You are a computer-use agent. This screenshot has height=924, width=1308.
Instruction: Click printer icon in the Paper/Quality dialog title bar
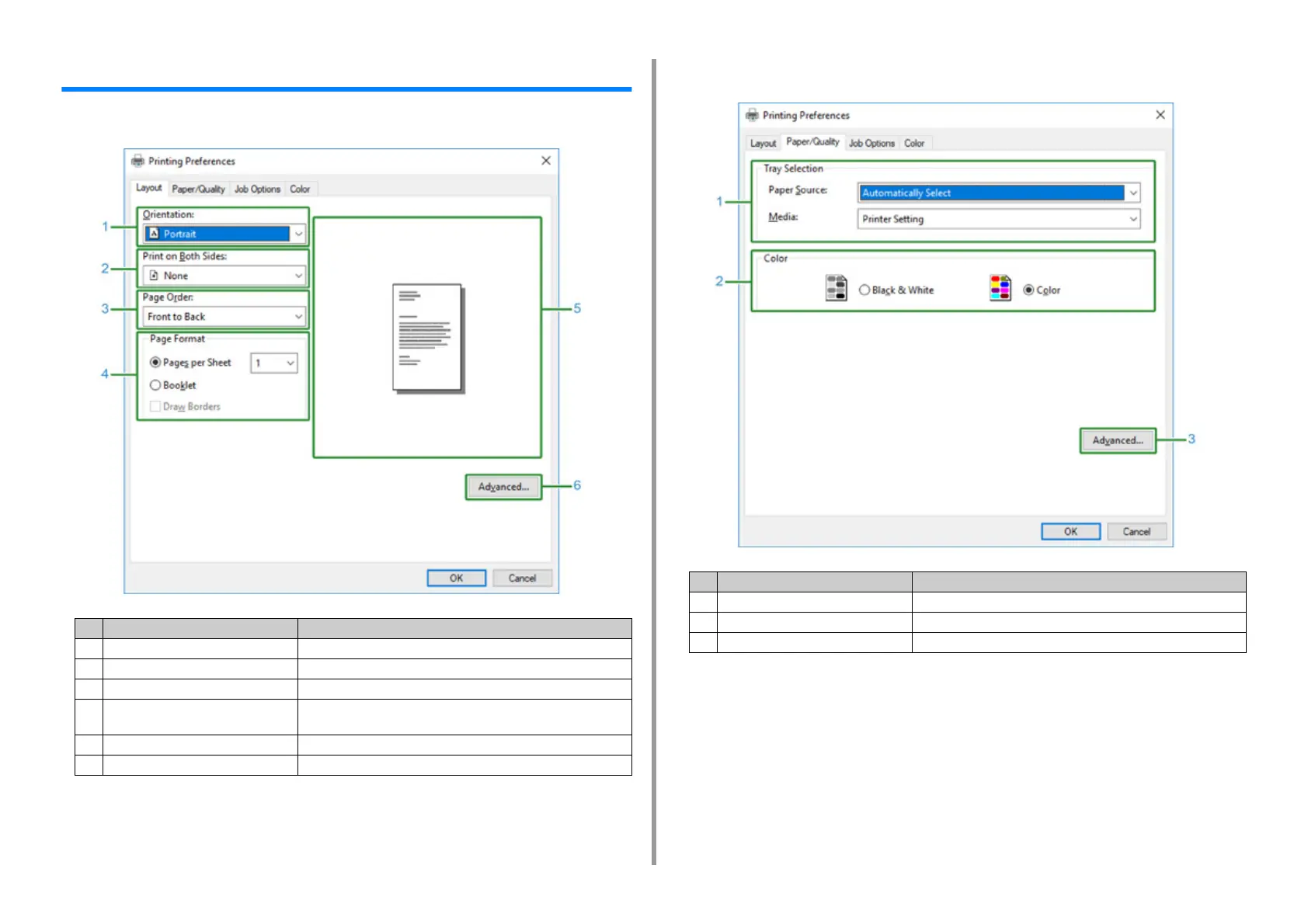tap(752, 115)
